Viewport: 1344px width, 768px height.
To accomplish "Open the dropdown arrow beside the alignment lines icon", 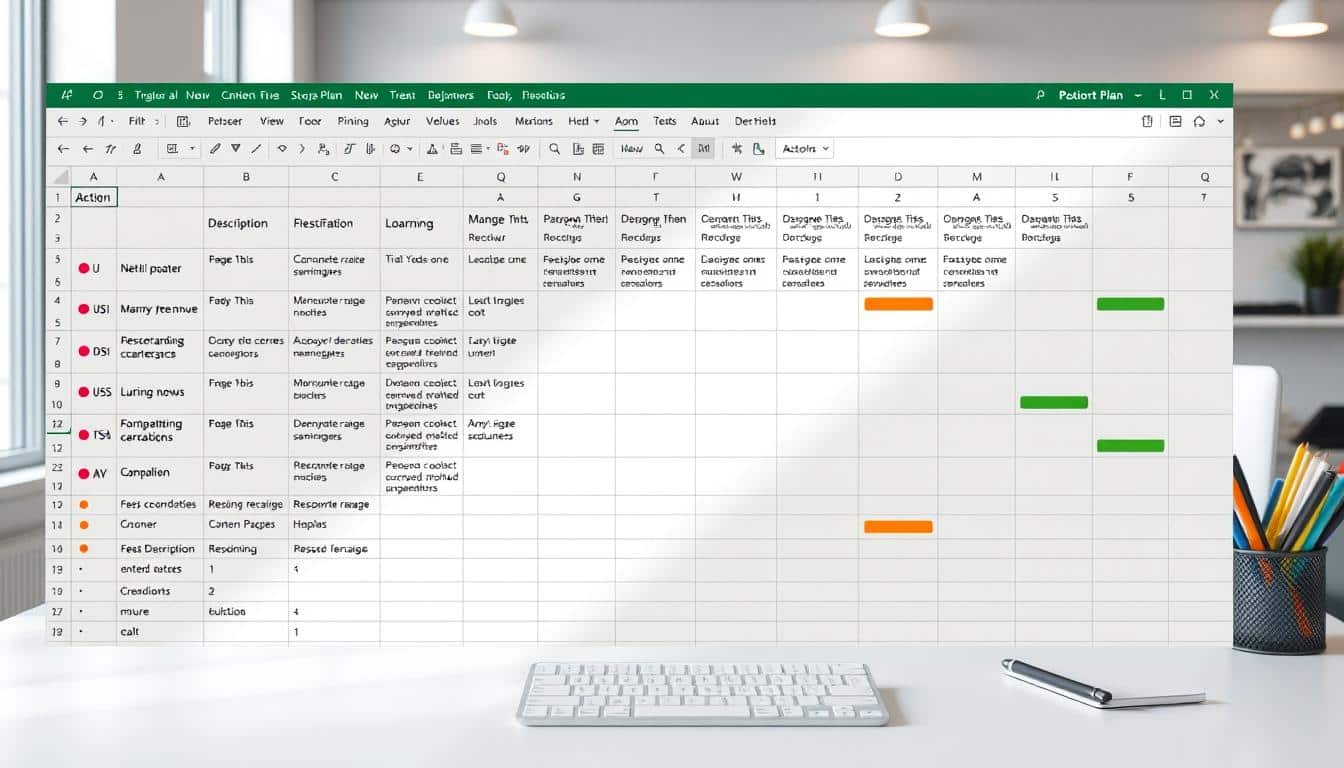I will click(488, 148).
